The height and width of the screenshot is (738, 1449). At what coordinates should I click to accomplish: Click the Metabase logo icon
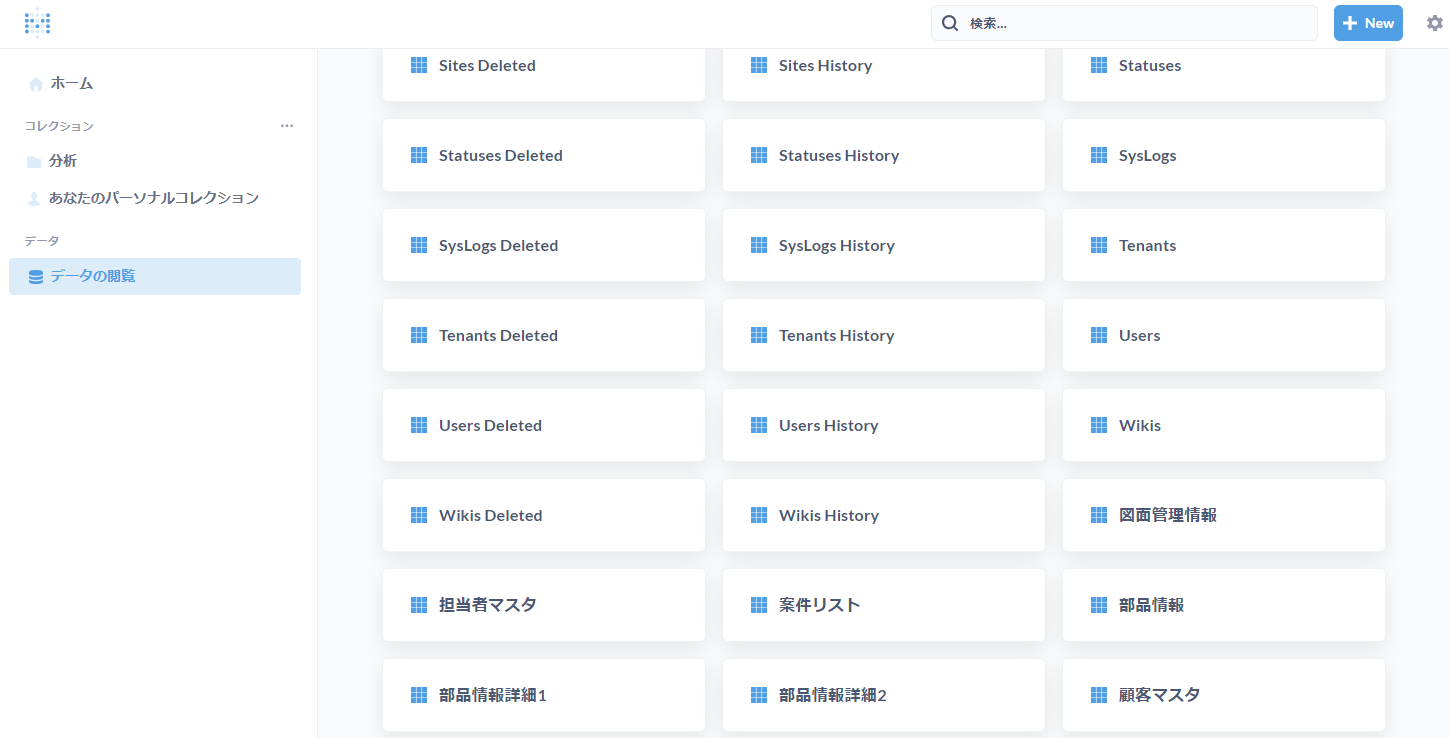coord(37,23)
